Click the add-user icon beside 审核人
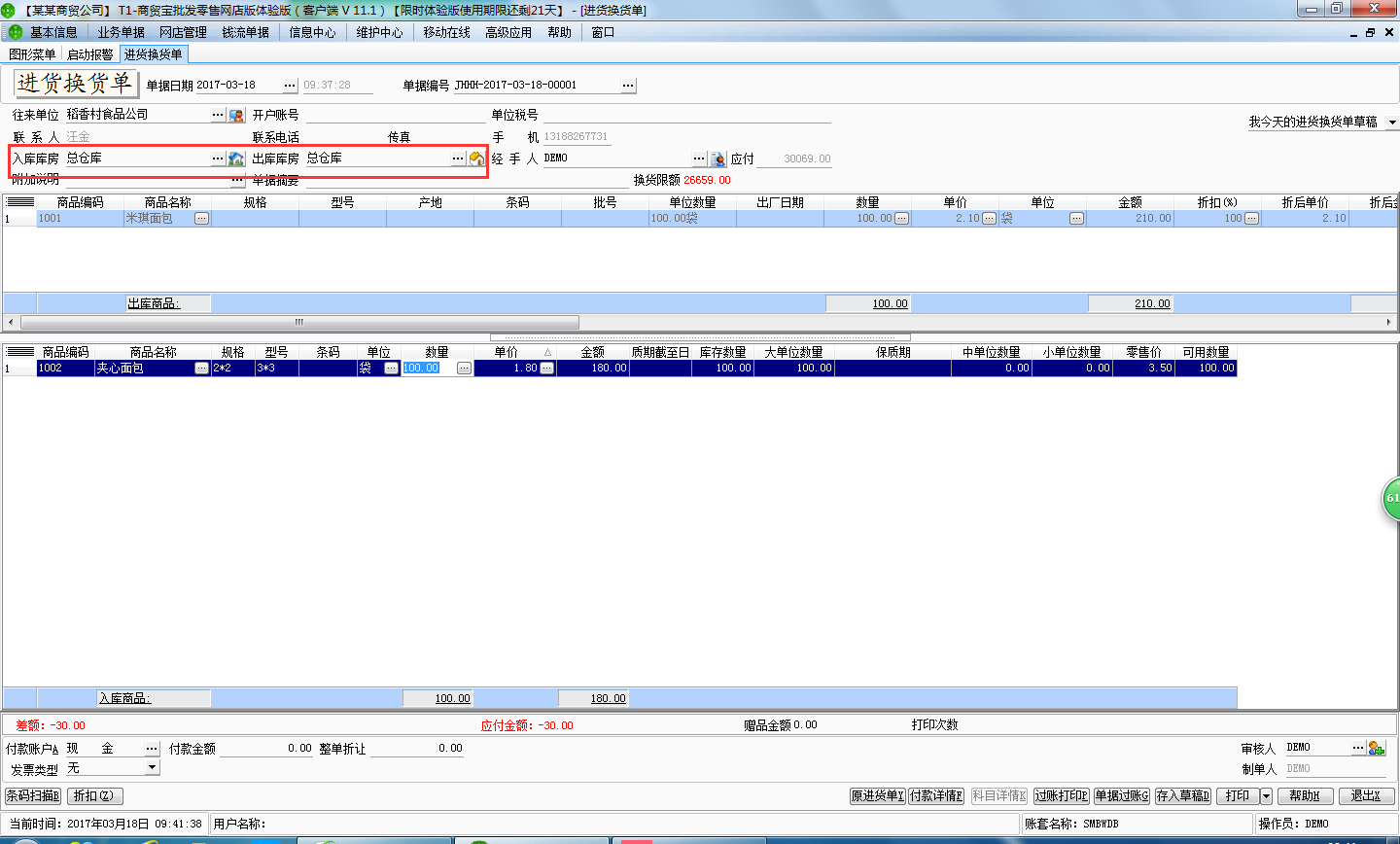 click(x=1376, y=748)
